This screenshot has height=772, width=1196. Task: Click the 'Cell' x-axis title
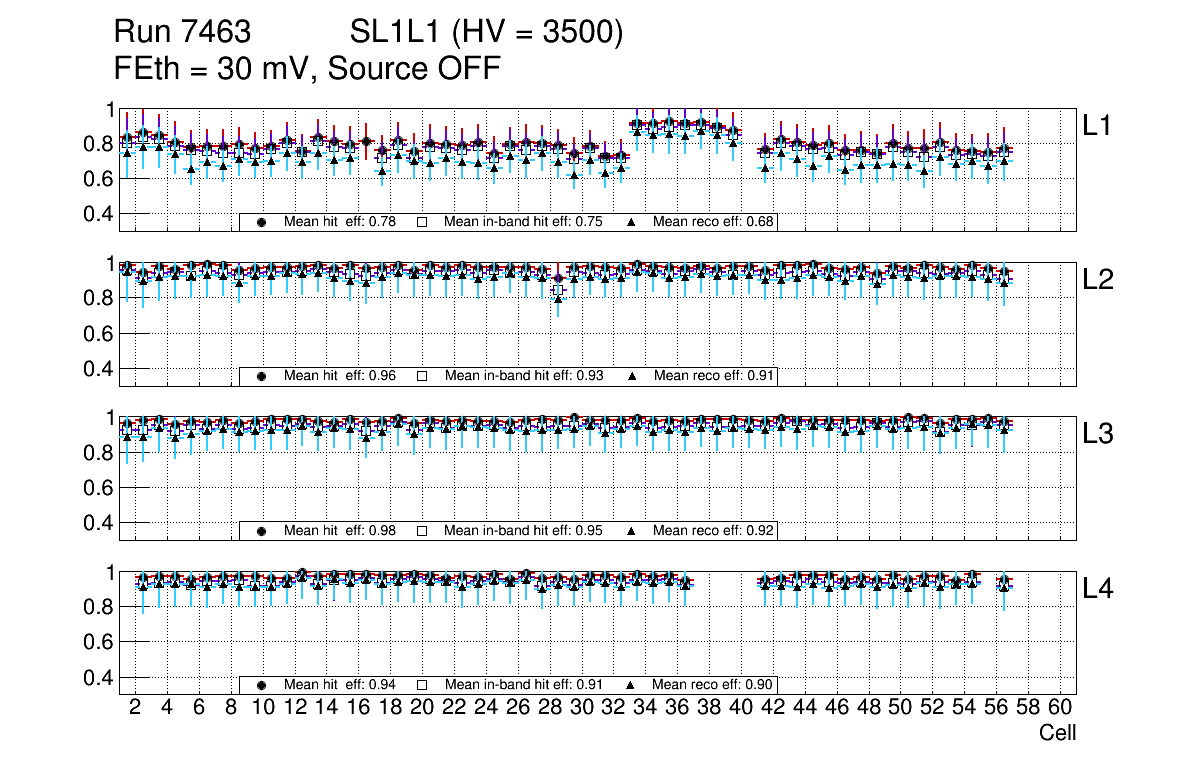click(x=1057, y=733)
